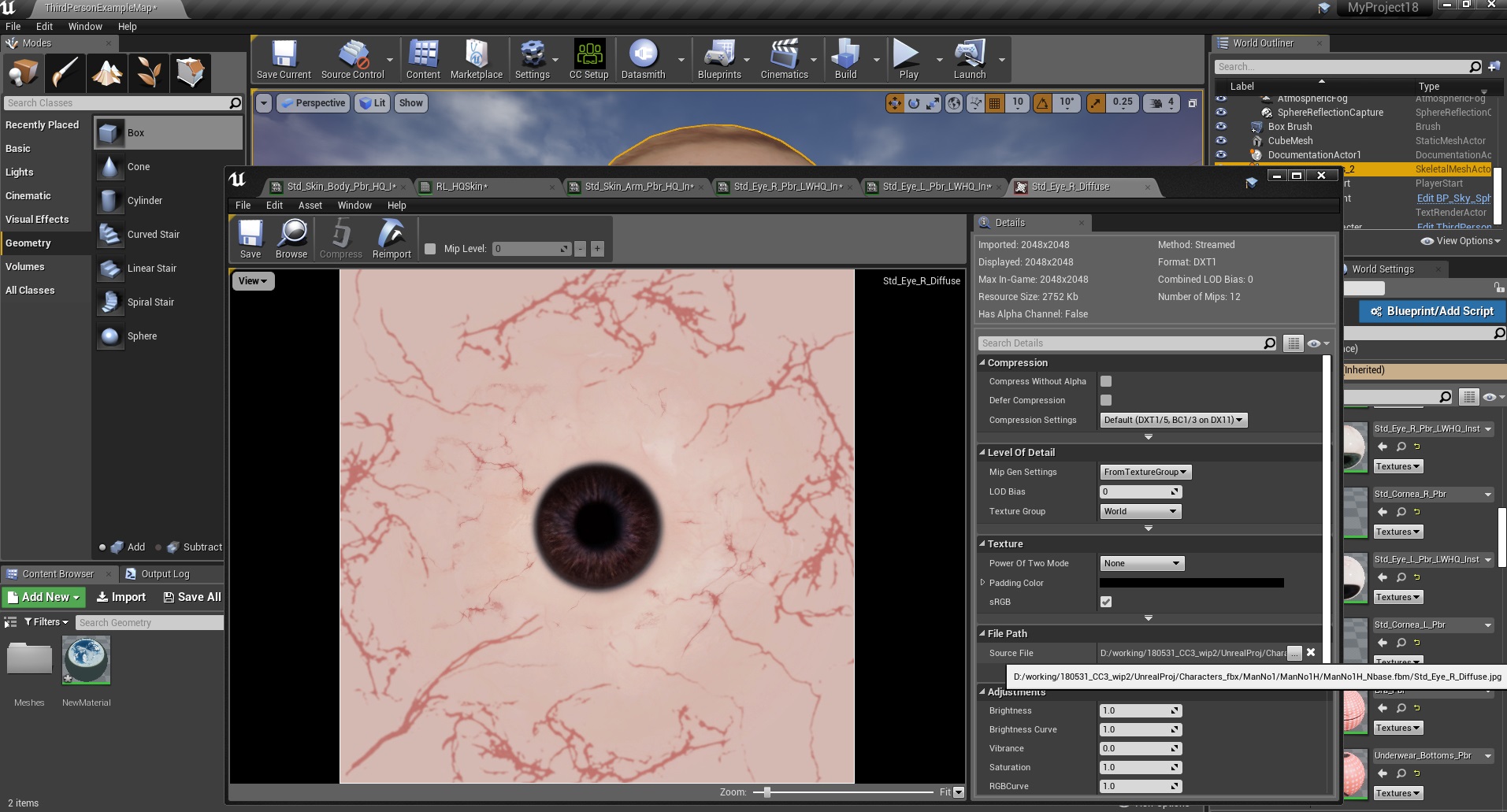
Task: Open Power Of Two Mode dropdown
Action: tap(1141, 563)
